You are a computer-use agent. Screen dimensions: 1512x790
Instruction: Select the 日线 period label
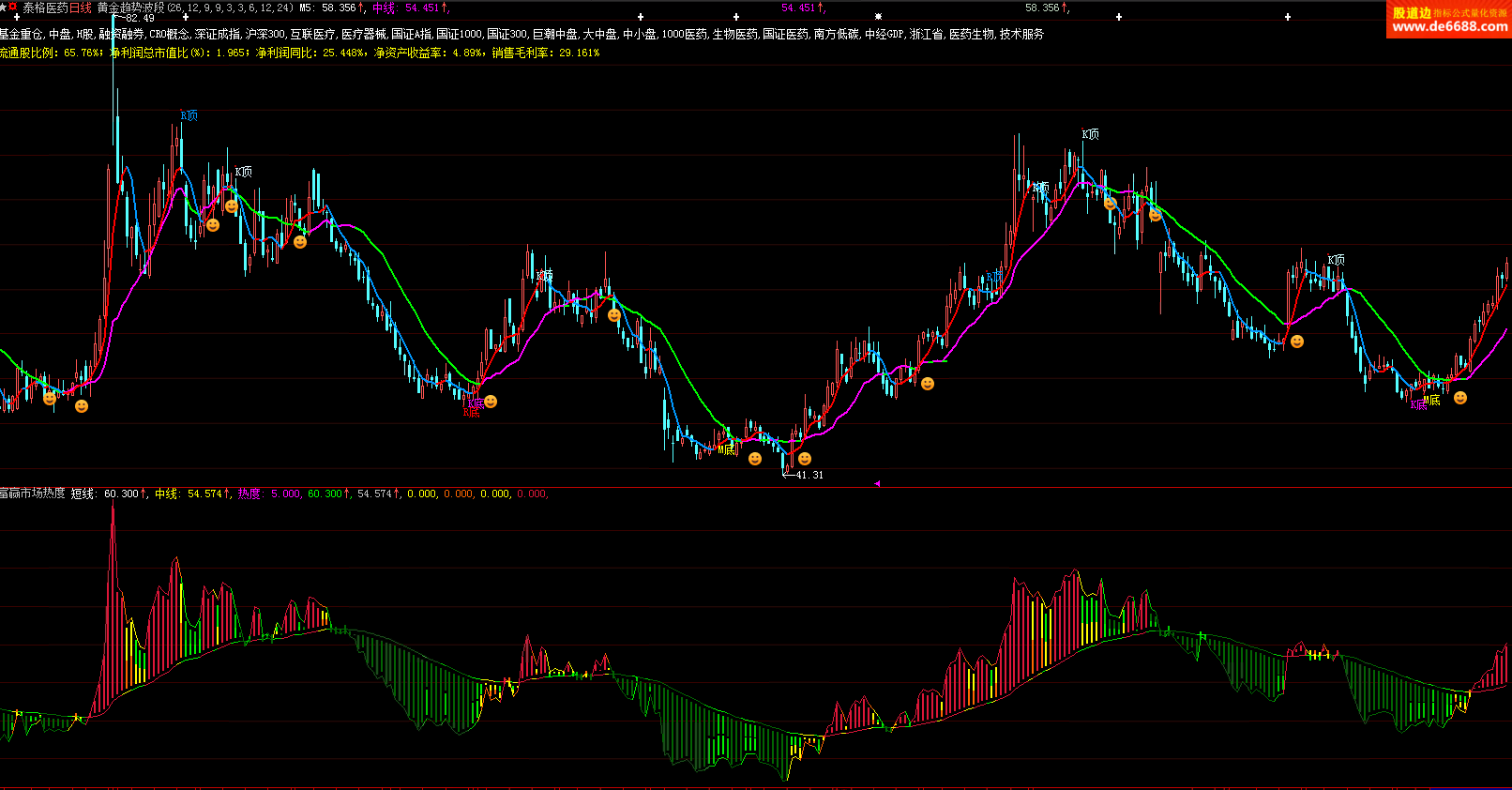[x=81, y=8]
